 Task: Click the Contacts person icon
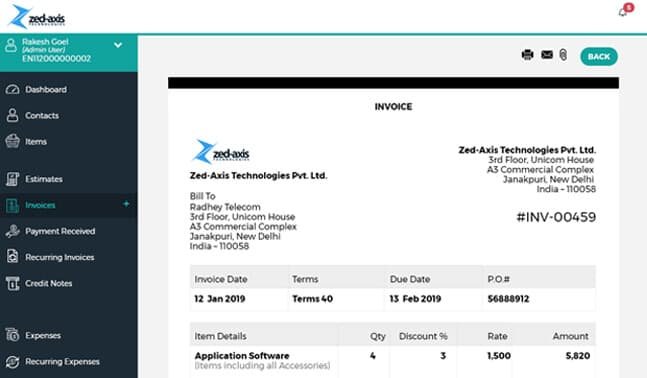(12, 115)
